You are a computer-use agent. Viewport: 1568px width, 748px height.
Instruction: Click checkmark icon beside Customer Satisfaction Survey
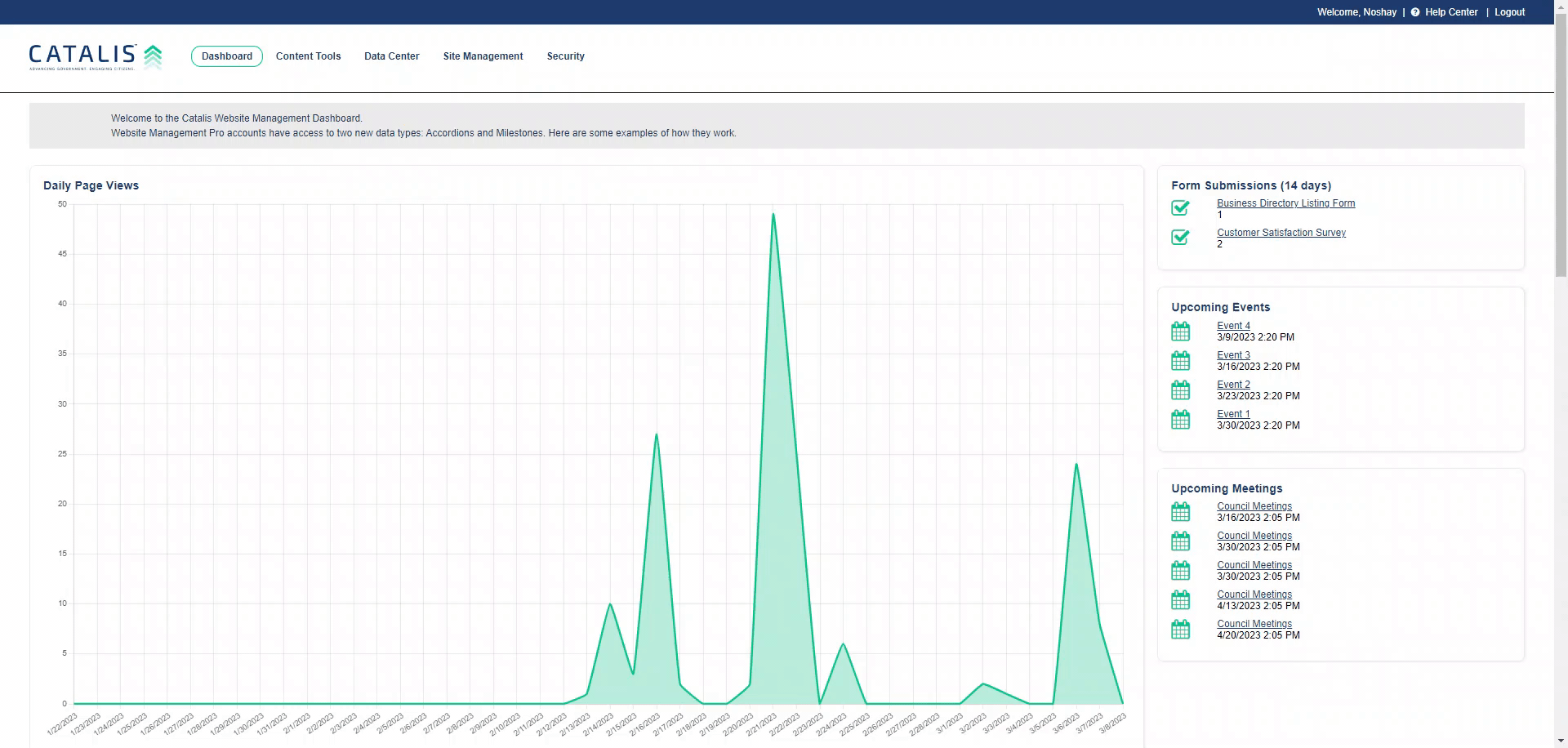click(1180, 238)
